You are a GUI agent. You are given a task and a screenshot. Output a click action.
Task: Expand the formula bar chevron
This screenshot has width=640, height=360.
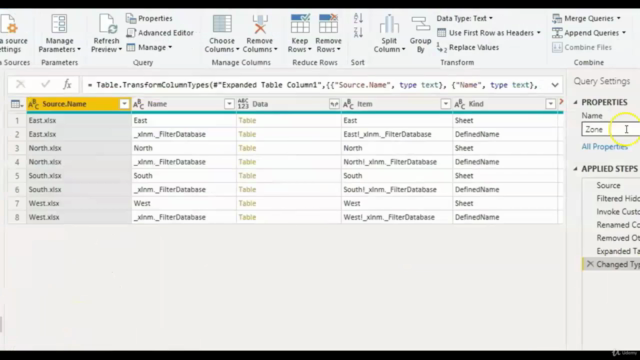click(555, 85)
